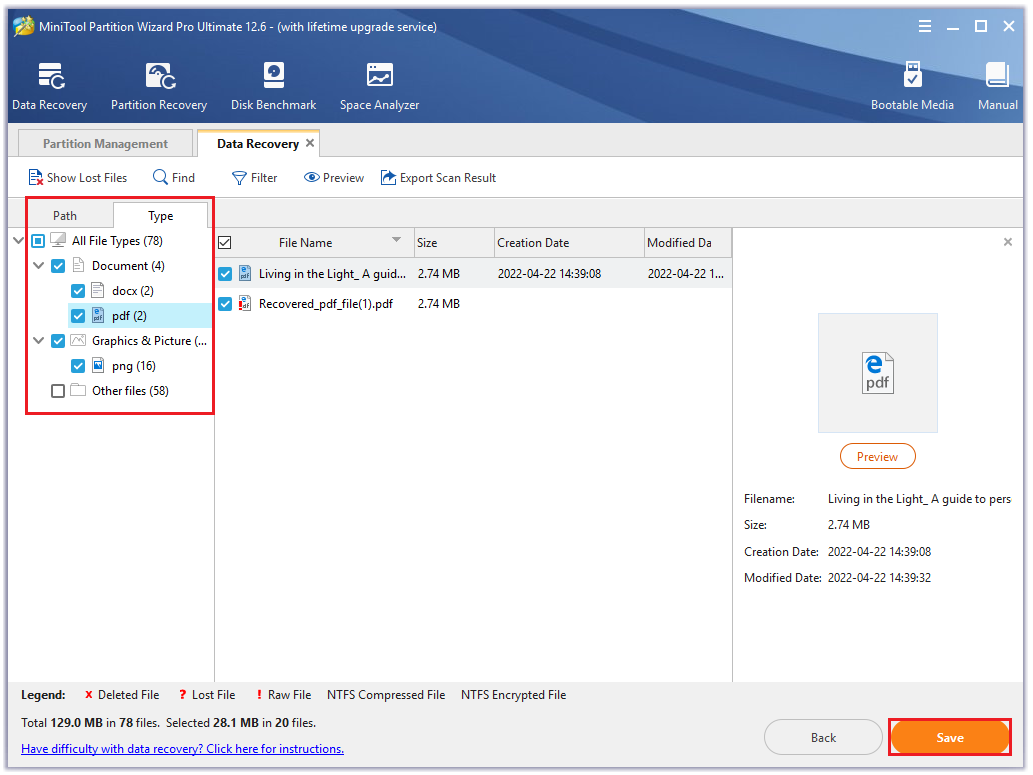
Task: Sort by the Modified Date column
Action: [688, 243]
